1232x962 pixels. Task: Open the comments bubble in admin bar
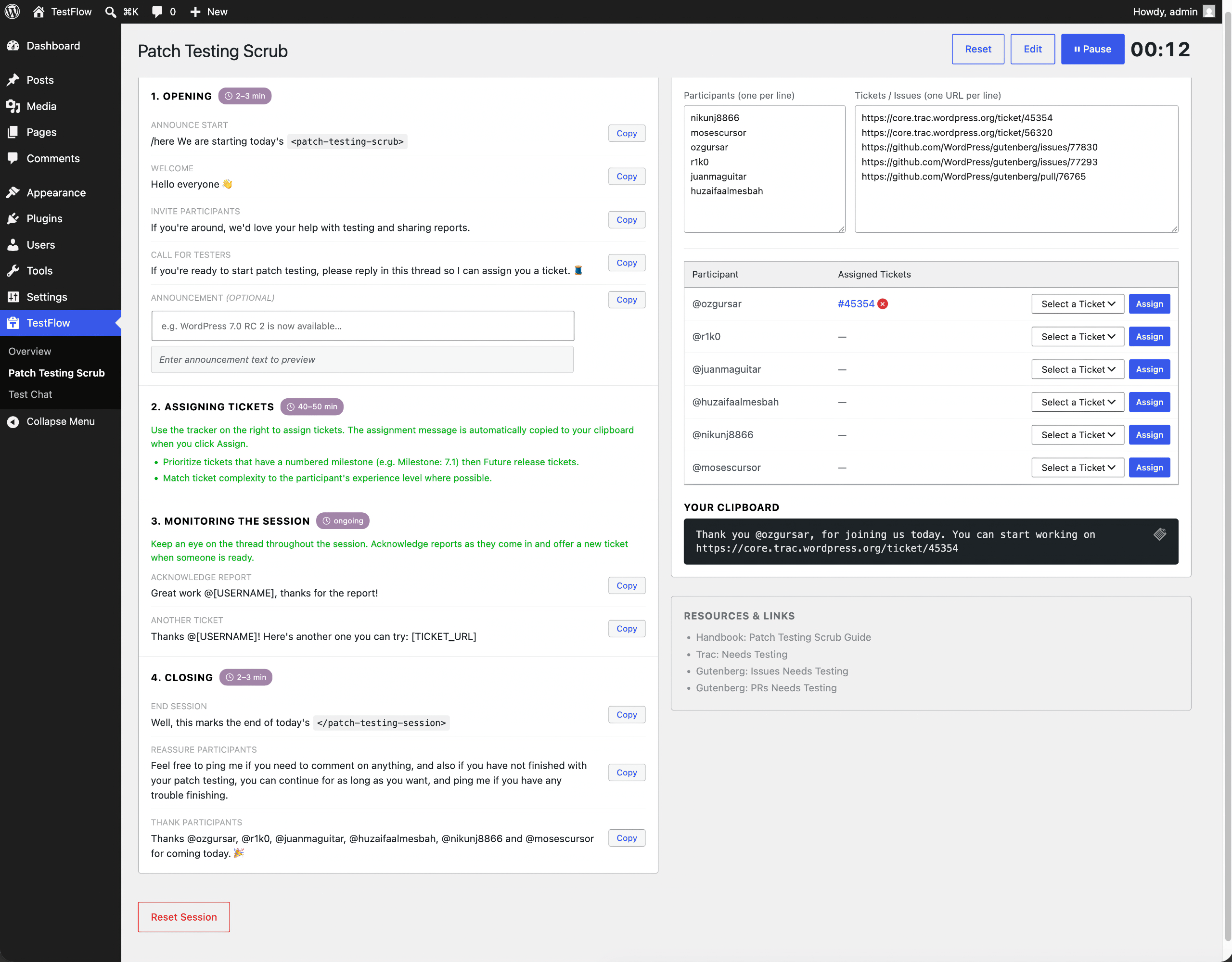click(x=157, y=12)
